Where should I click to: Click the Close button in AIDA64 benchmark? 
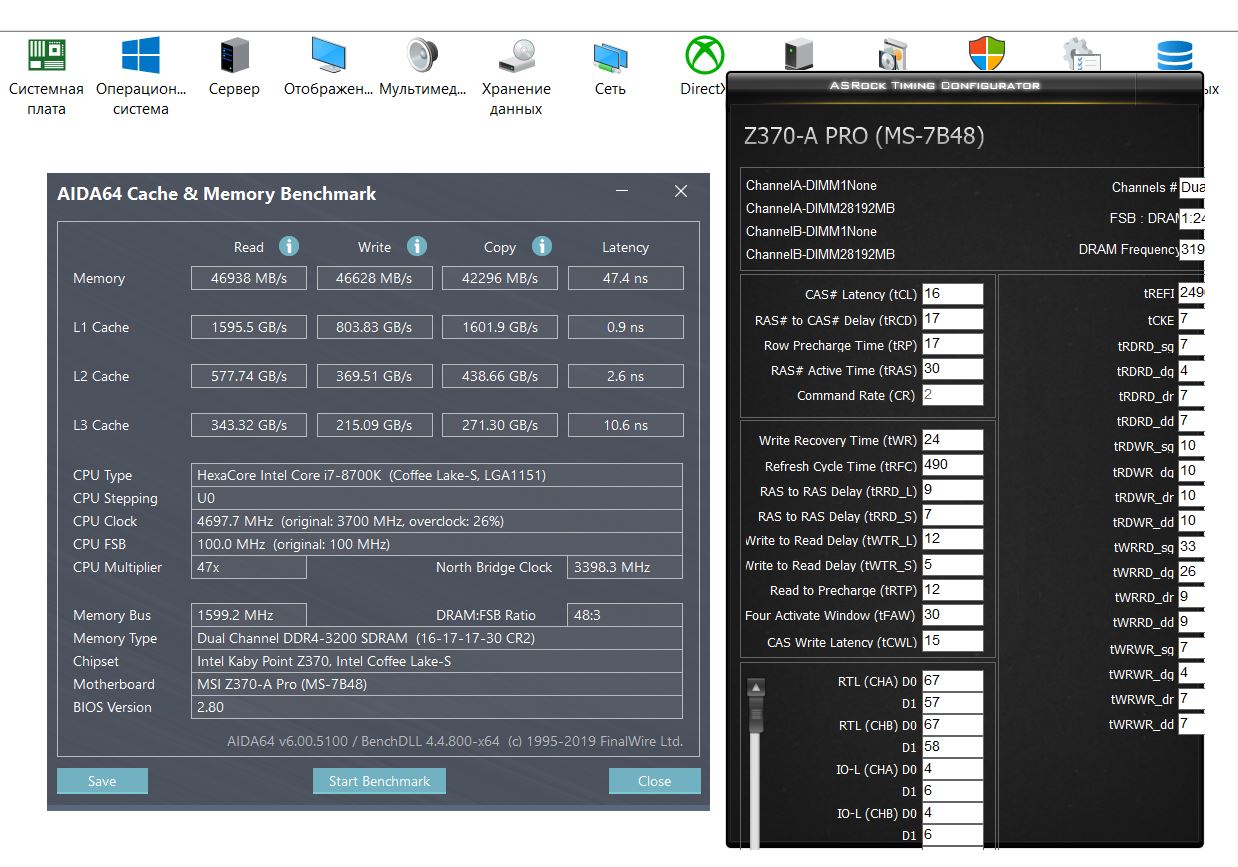[655, 781]
